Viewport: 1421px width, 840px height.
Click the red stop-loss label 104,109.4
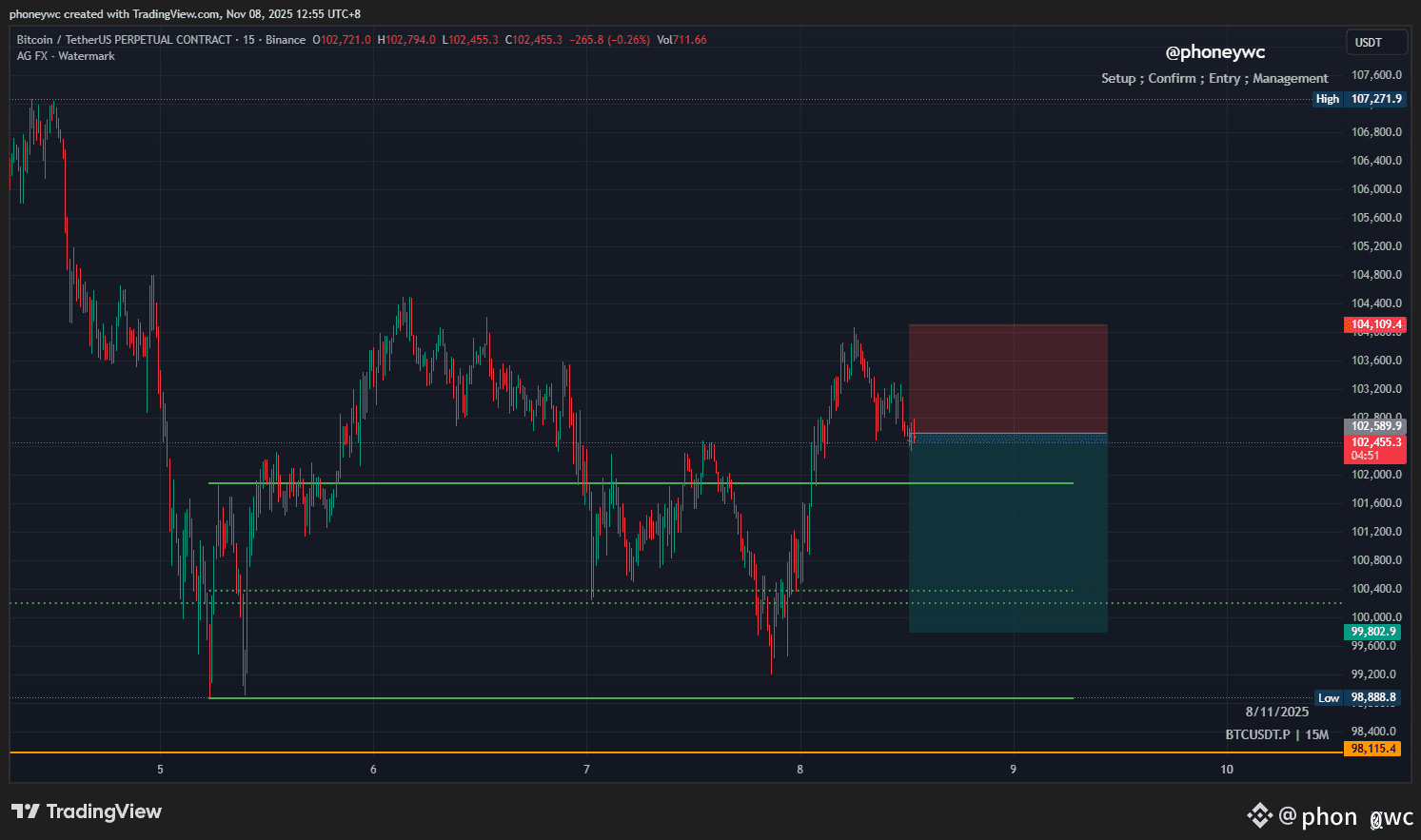tap(1375, 324)
